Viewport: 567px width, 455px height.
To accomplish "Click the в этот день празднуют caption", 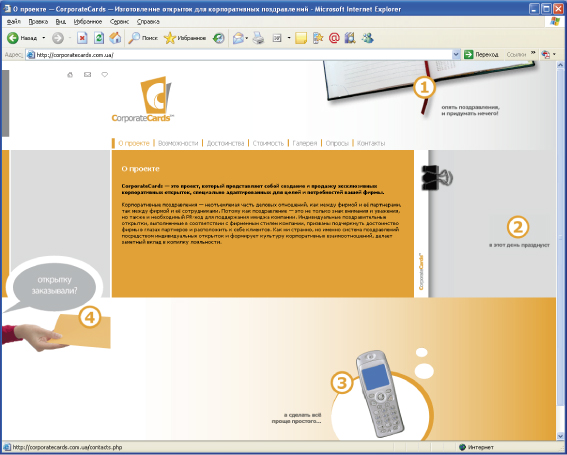I will pos(519,245).
